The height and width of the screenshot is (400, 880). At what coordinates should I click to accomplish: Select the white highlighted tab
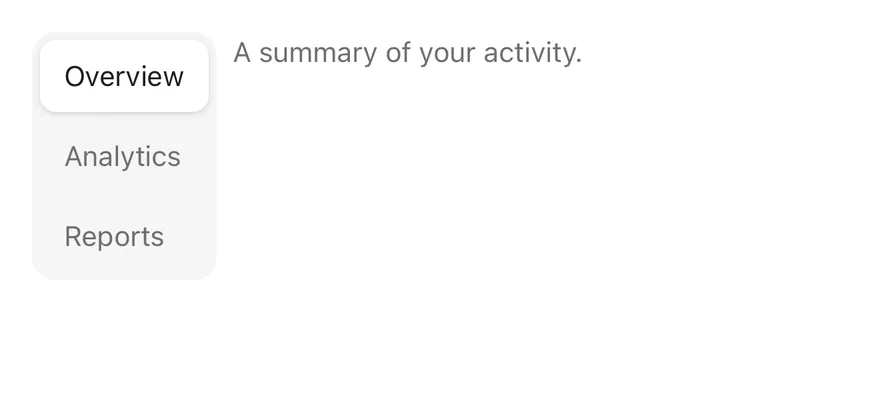click(123, 76)
